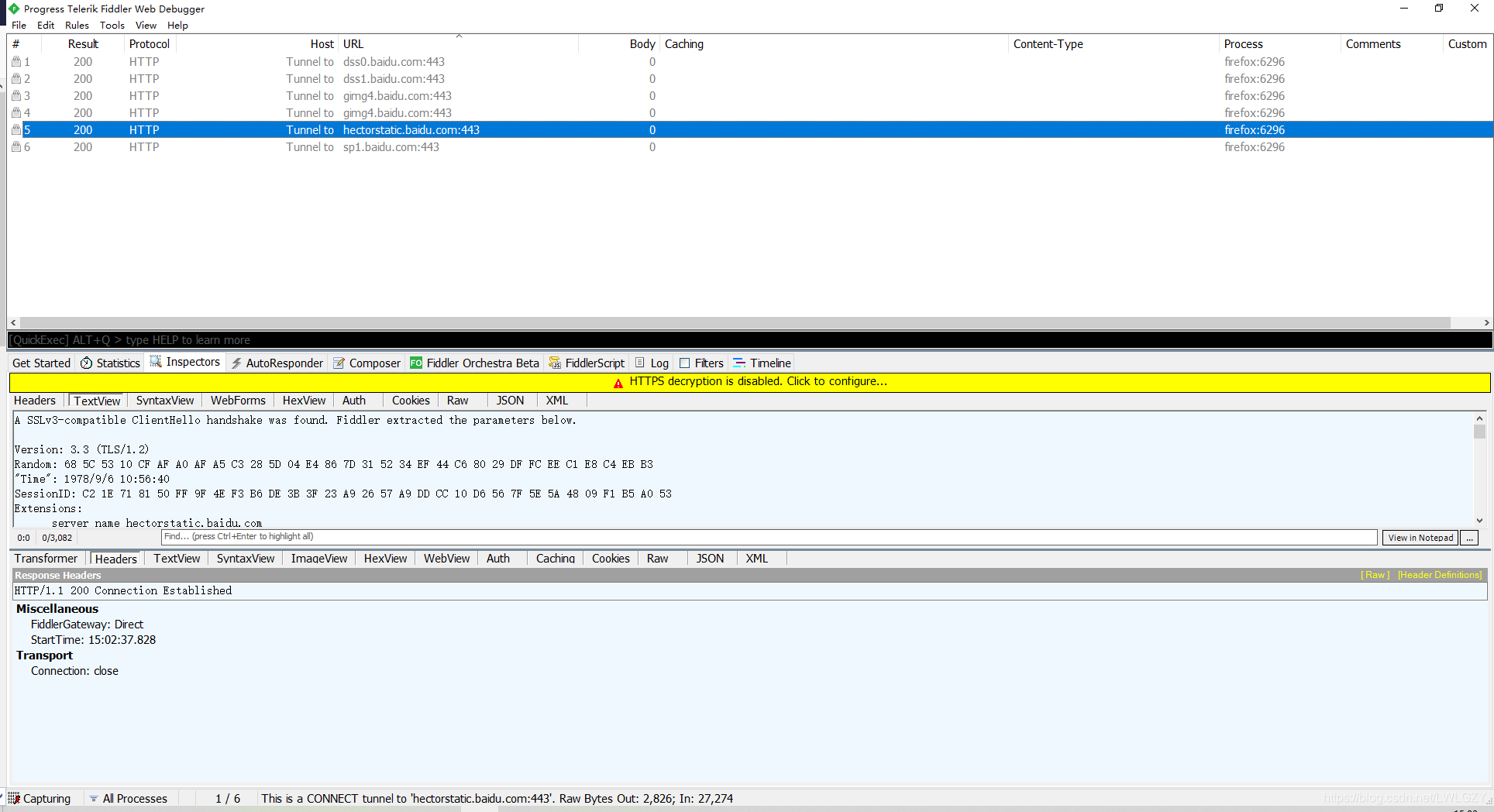Screen dimensions: 1494x812
Task: Select the dss0.baidu.com:443 session row
Action: pyautogui.click(x=749, y=62)
